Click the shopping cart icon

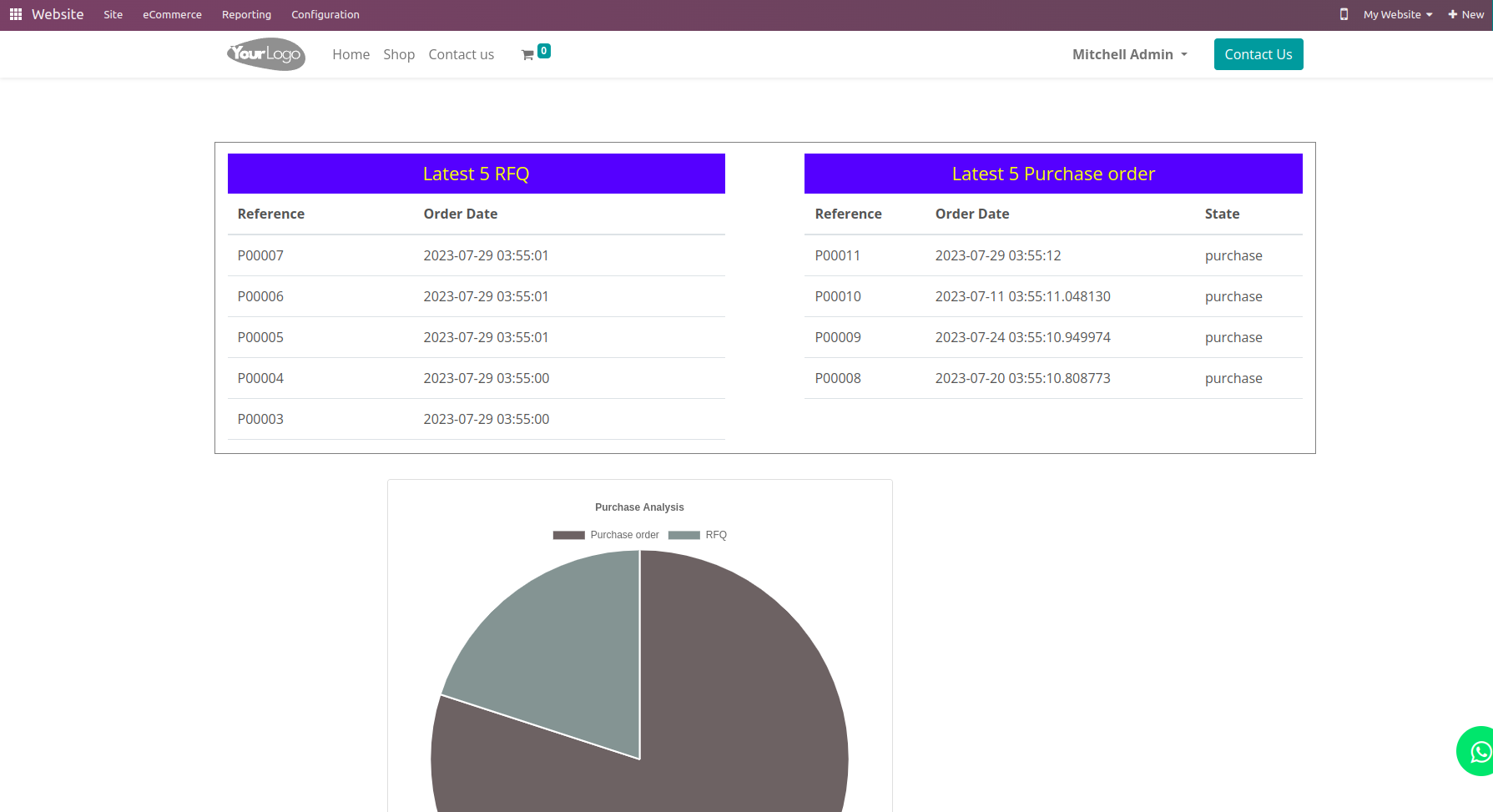[x=527, y=55]
